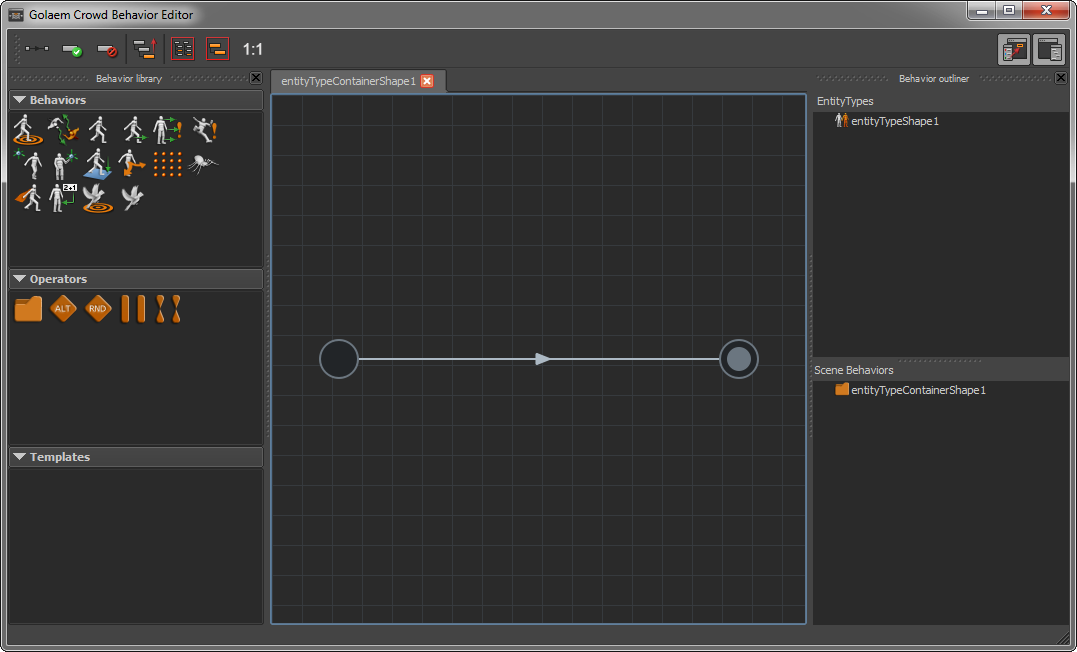
Task: Select the figure with 2+1 badge
Action: tap(63, 198)
